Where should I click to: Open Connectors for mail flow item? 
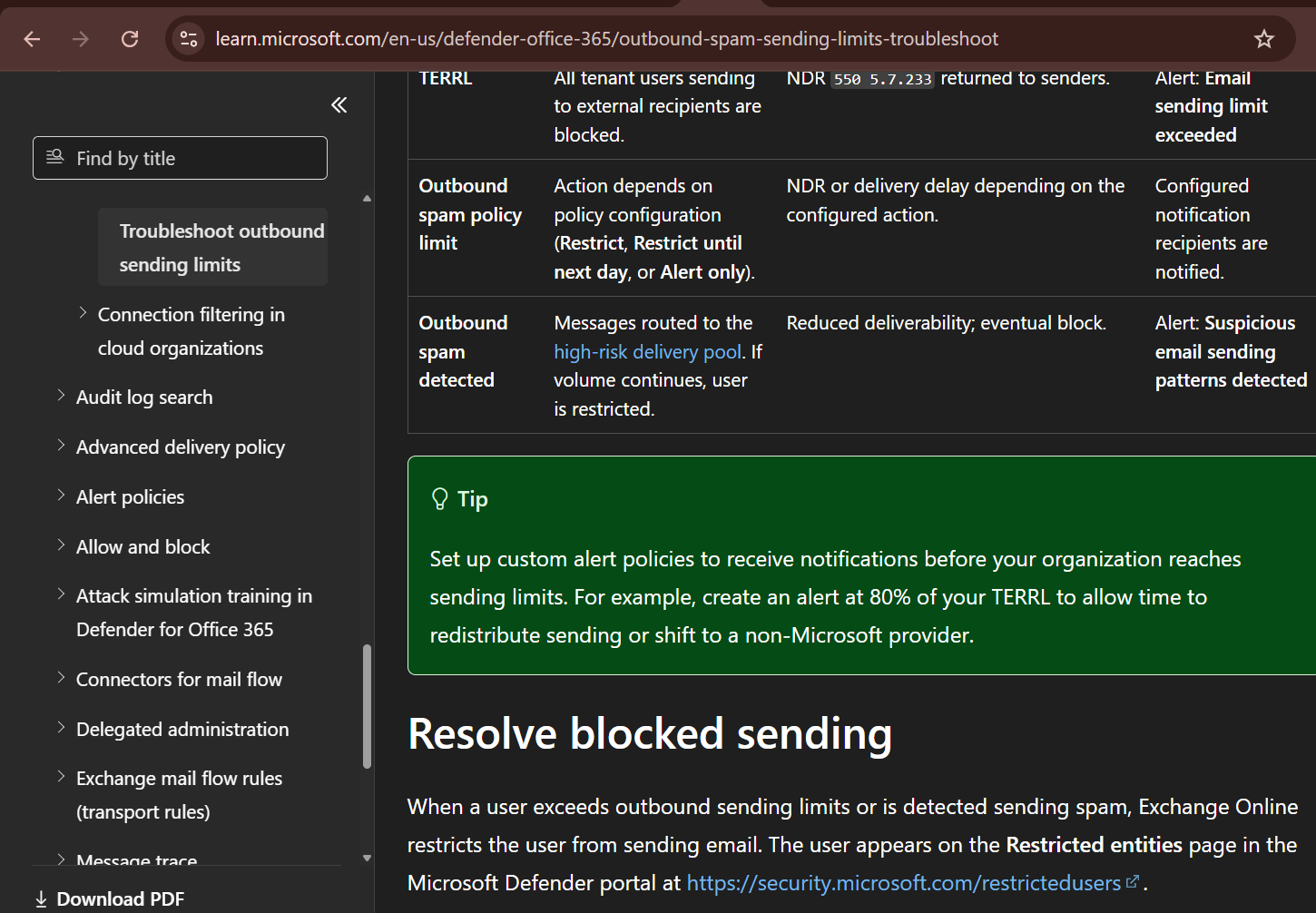[180, 680]
